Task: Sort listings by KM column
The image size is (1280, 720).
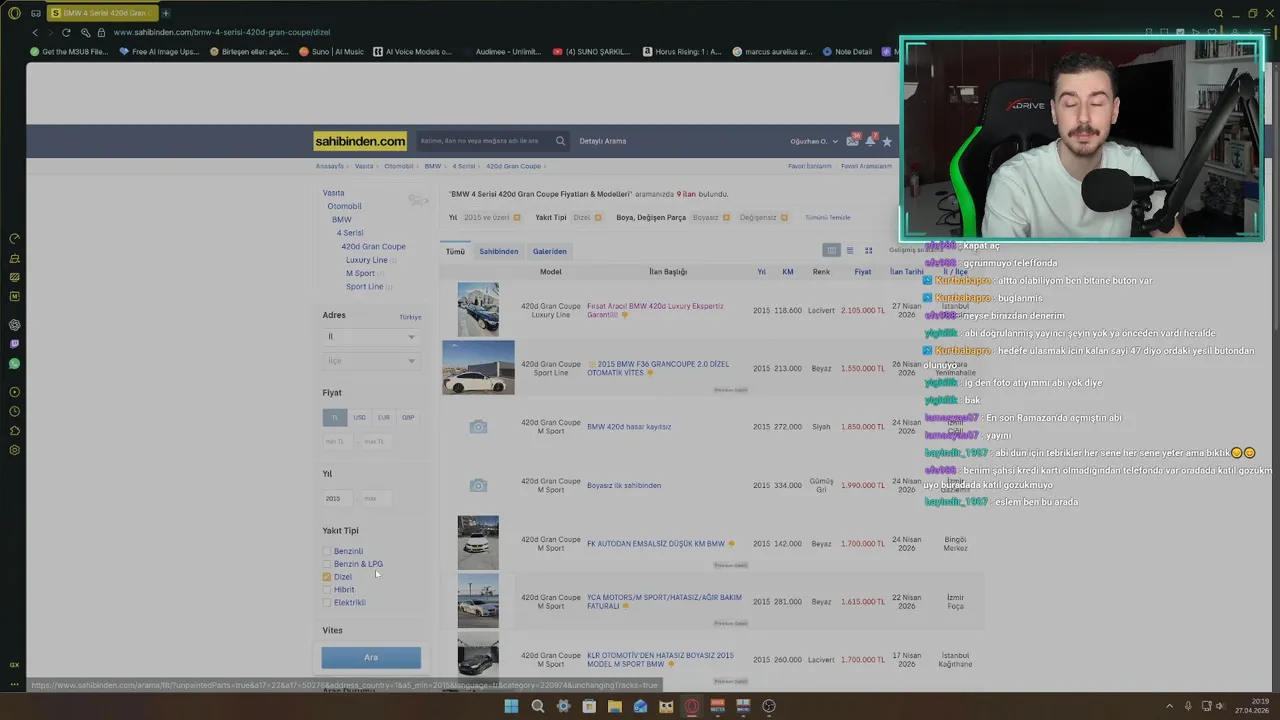Action: point(788,271)
